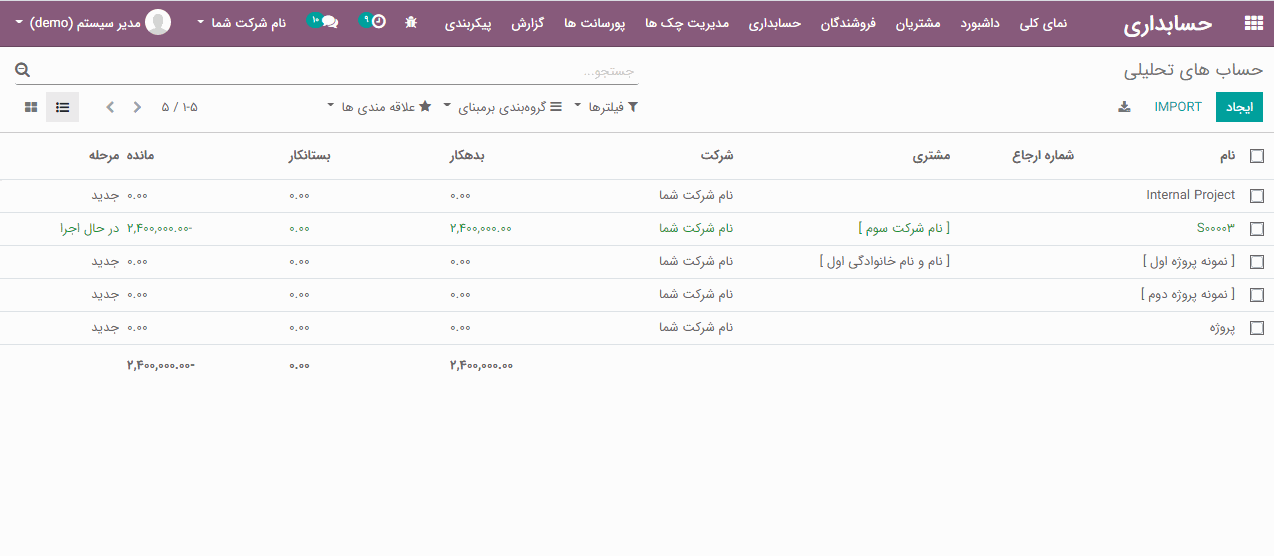Open the debug bug icon
This screenshot has width=1274, height=556.
pyautogui.click(x=411, y=22)
